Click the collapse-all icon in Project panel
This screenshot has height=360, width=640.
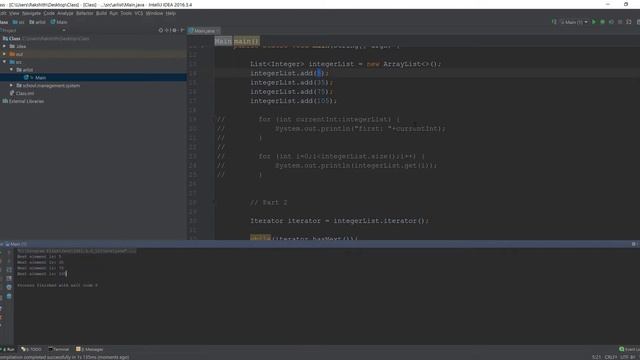167,30
